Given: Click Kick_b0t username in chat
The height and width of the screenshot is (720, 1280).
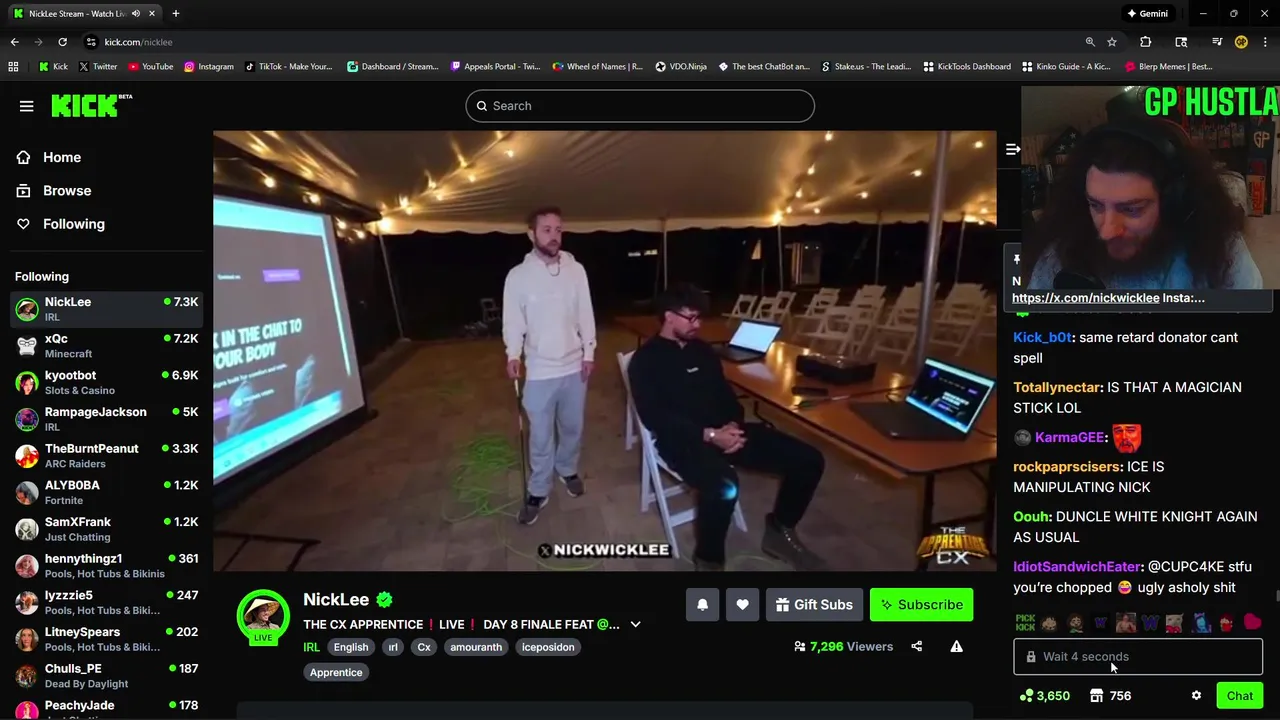Looking at the screenshot, I should click(x=1042, y=338).
